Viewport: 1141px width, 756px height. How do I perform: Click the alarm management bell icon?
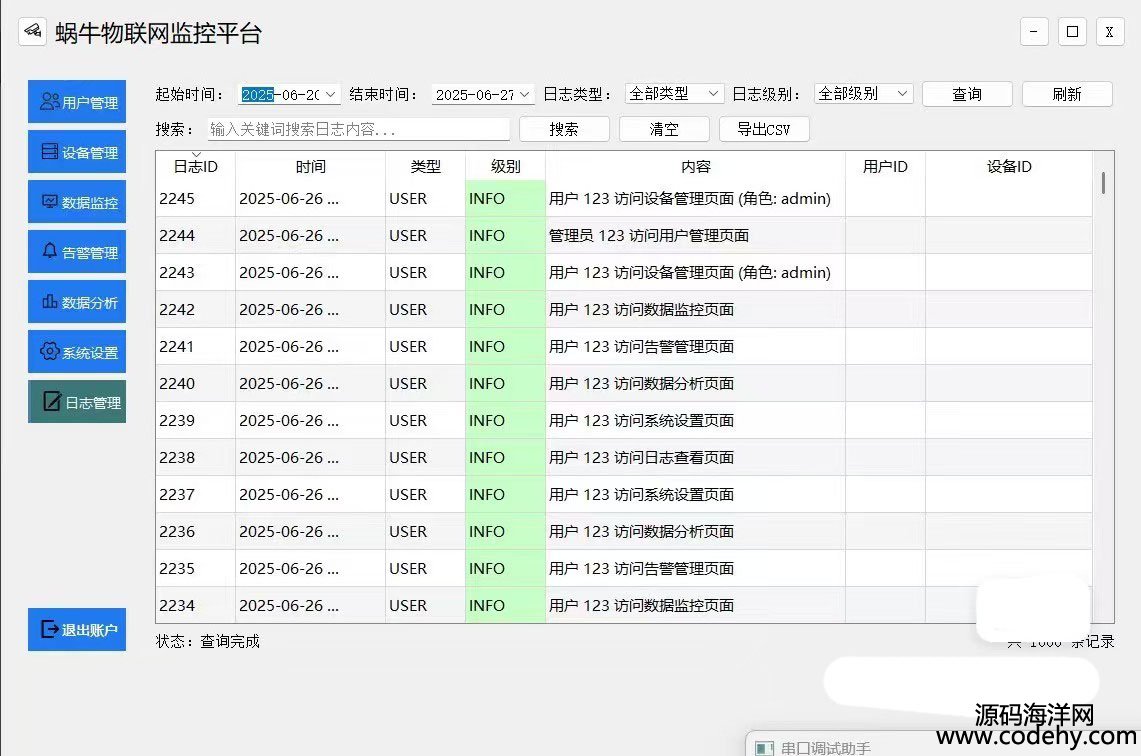coord(49,252)
